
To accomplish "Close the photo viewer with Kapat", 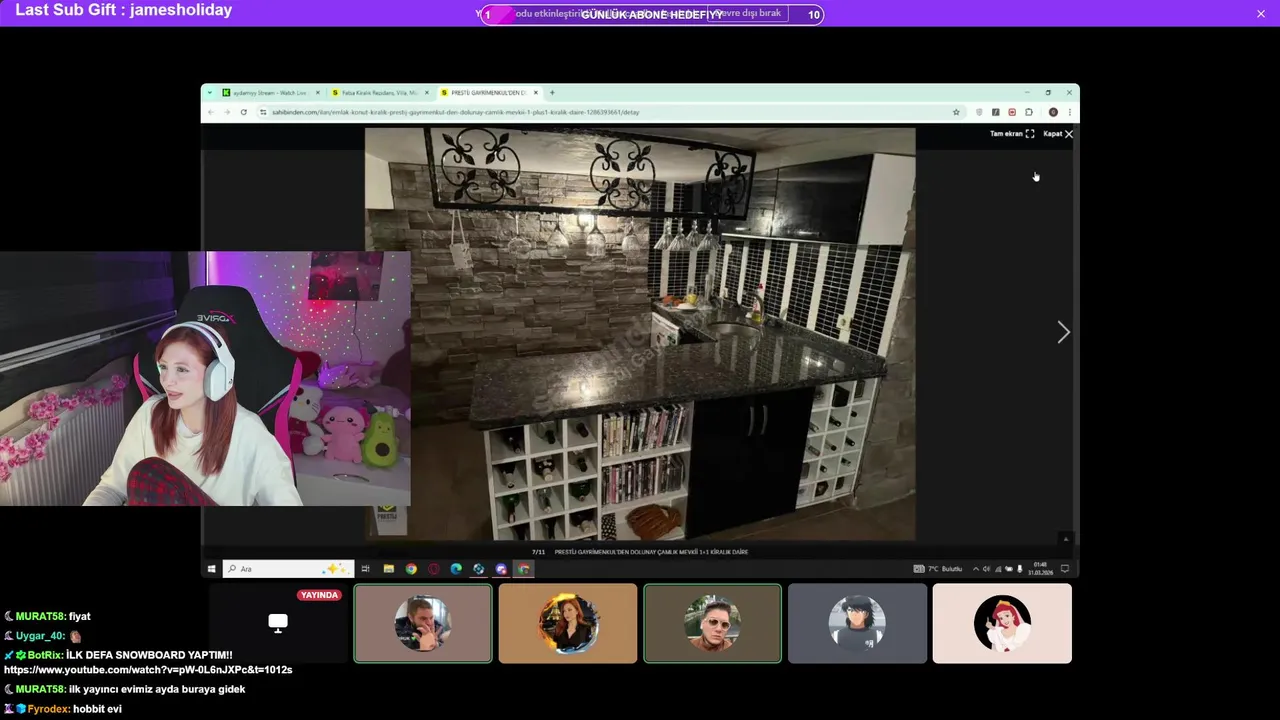I will (x=1058, y=134).
